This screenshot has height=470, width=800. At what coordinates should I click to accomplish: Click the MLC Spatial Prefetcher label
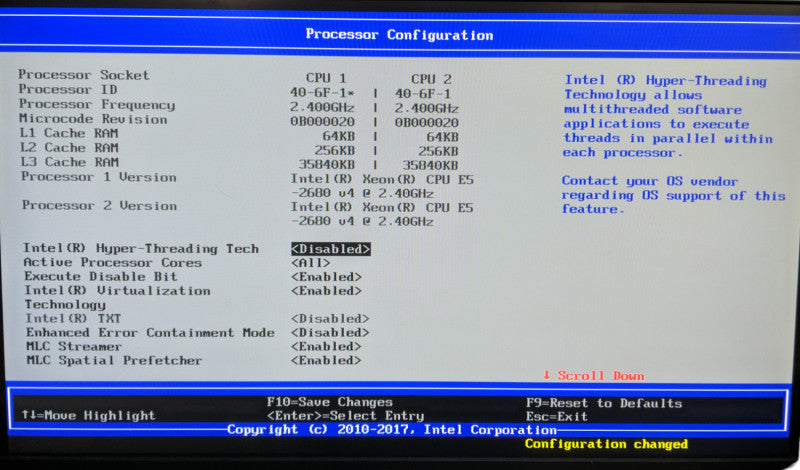click(114, 360)
